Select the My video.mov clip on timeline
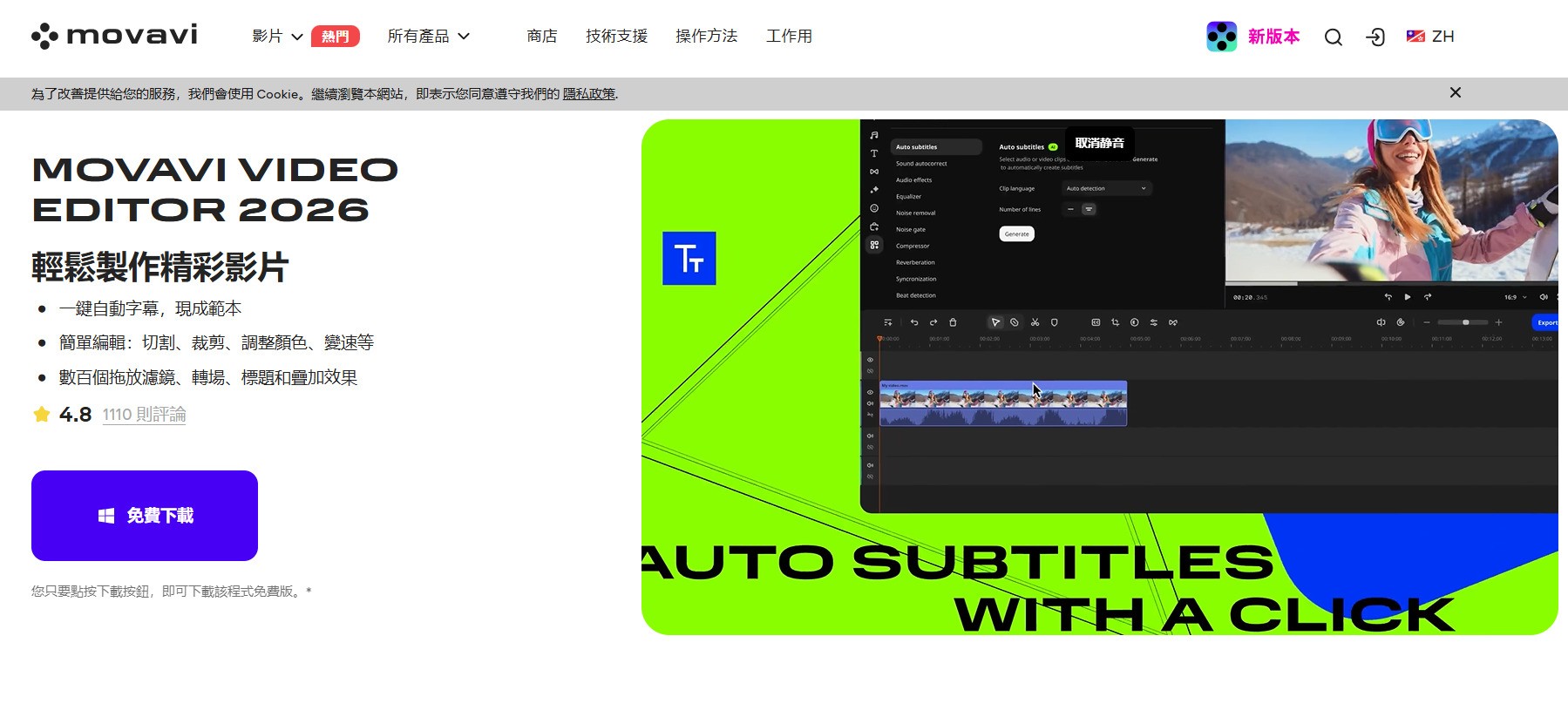 tap(1003, 403)
